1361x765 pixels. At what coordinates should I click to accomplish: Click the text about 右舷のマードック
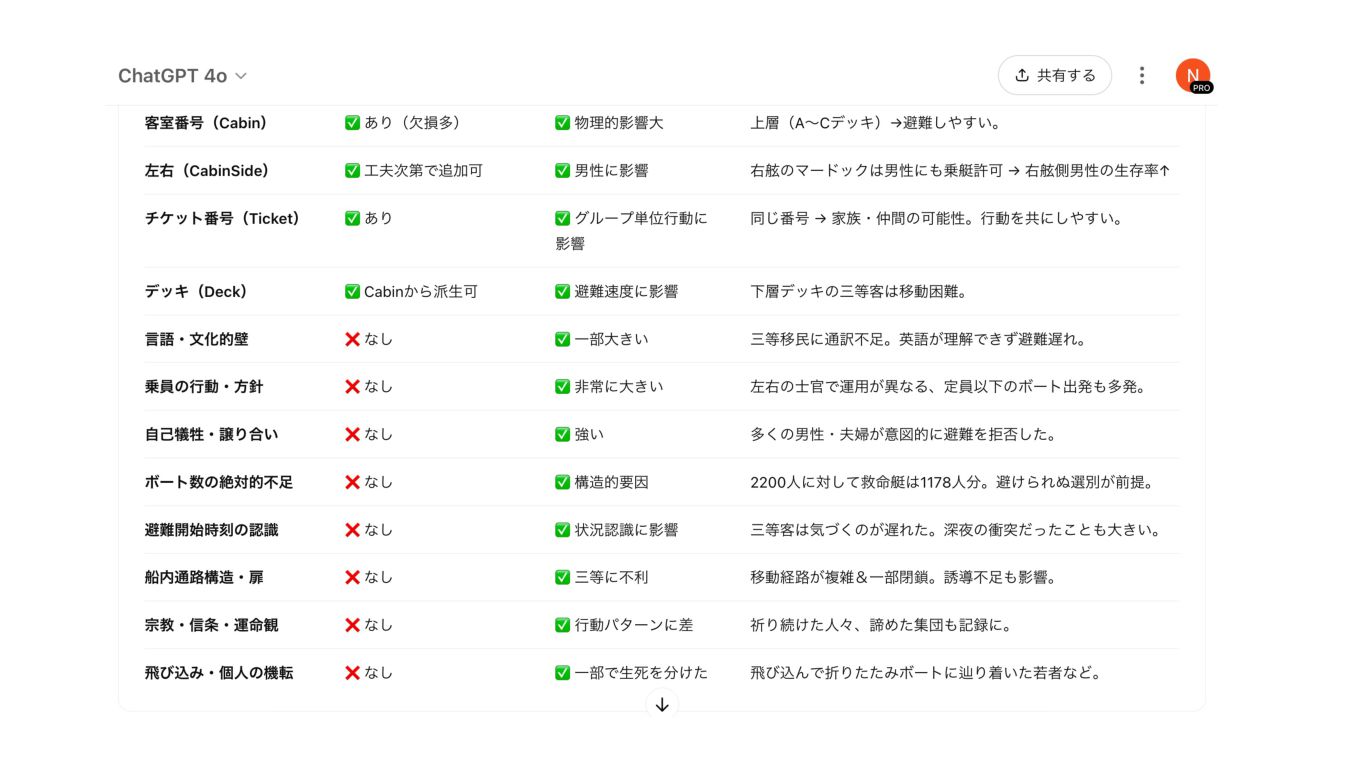tap(960, 171)
